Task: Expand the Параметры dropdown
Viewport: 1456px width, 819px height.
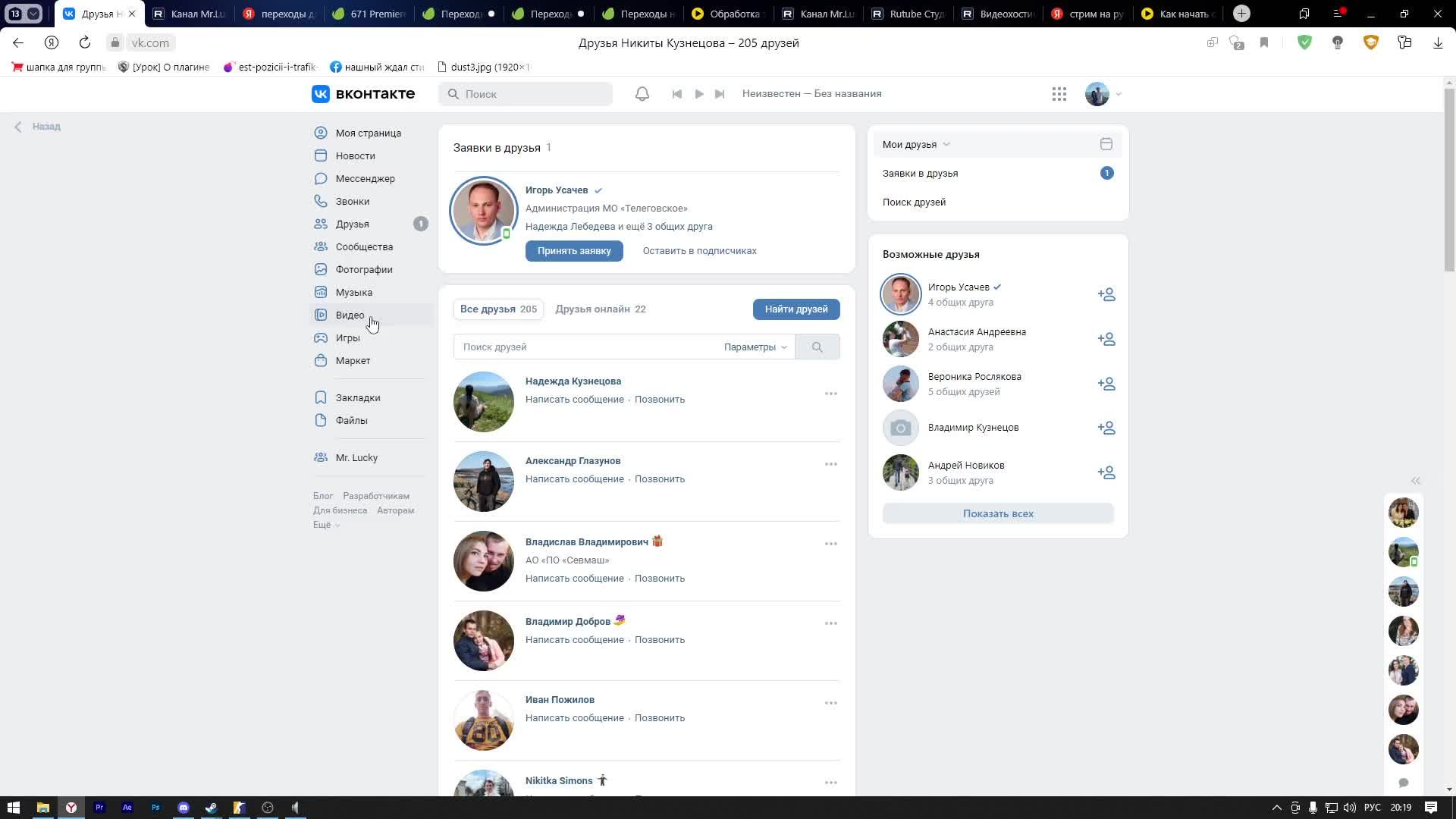Action: point(755,347)
